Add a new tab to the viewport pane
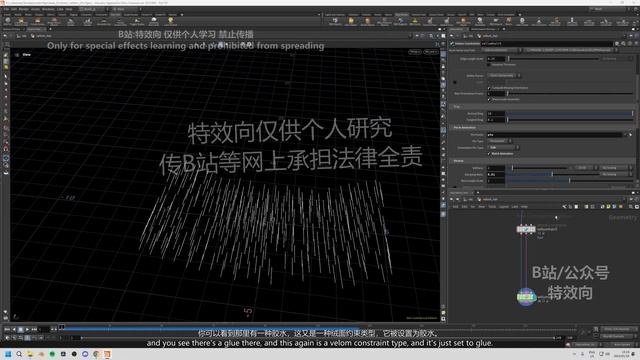The image size is (640, 360). 50,29
